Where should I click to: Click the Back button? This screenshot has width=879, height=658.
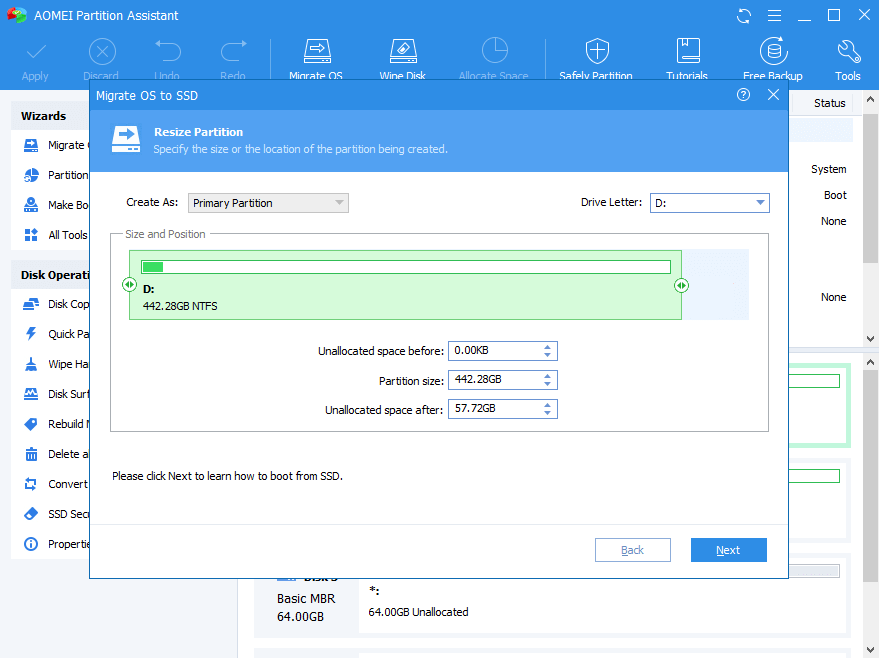(x=632, y=550)
